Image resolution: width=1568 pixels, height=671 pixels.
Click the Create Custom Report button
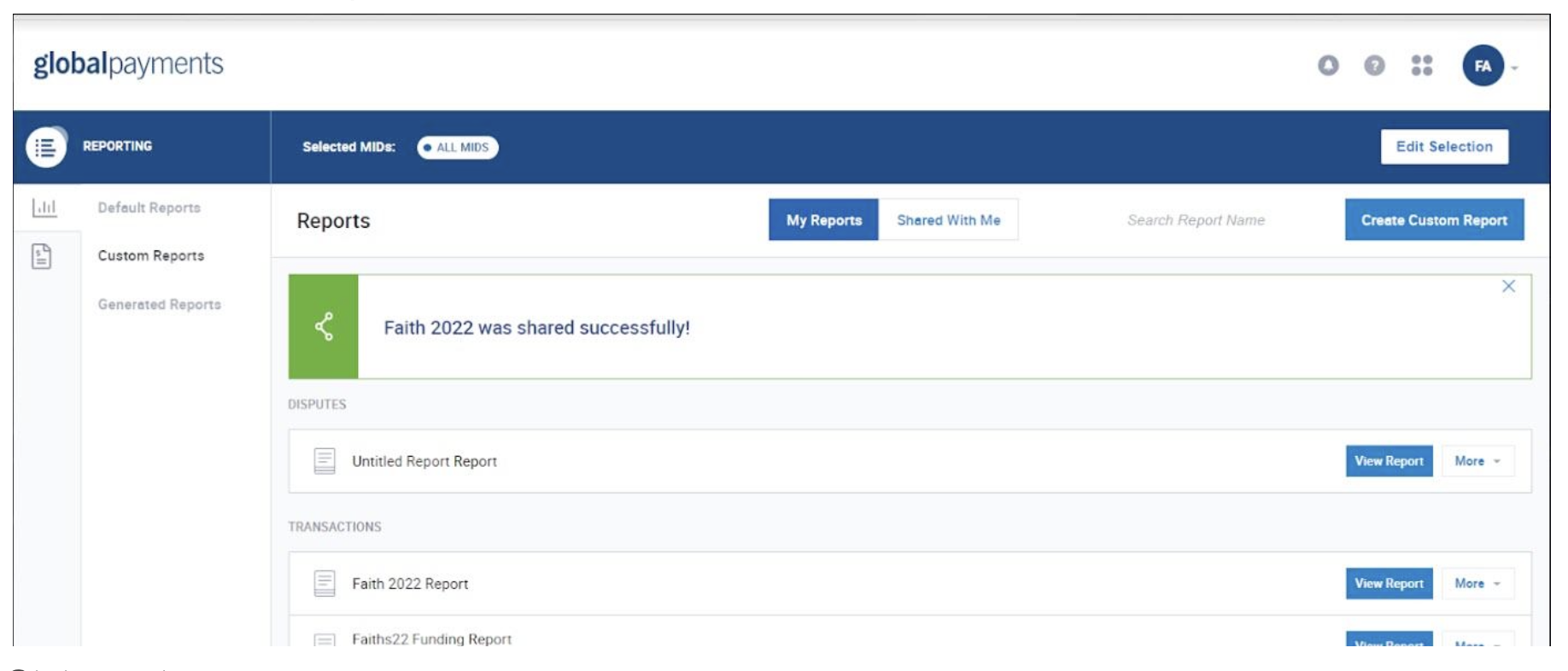click(x=1434, y=220)
